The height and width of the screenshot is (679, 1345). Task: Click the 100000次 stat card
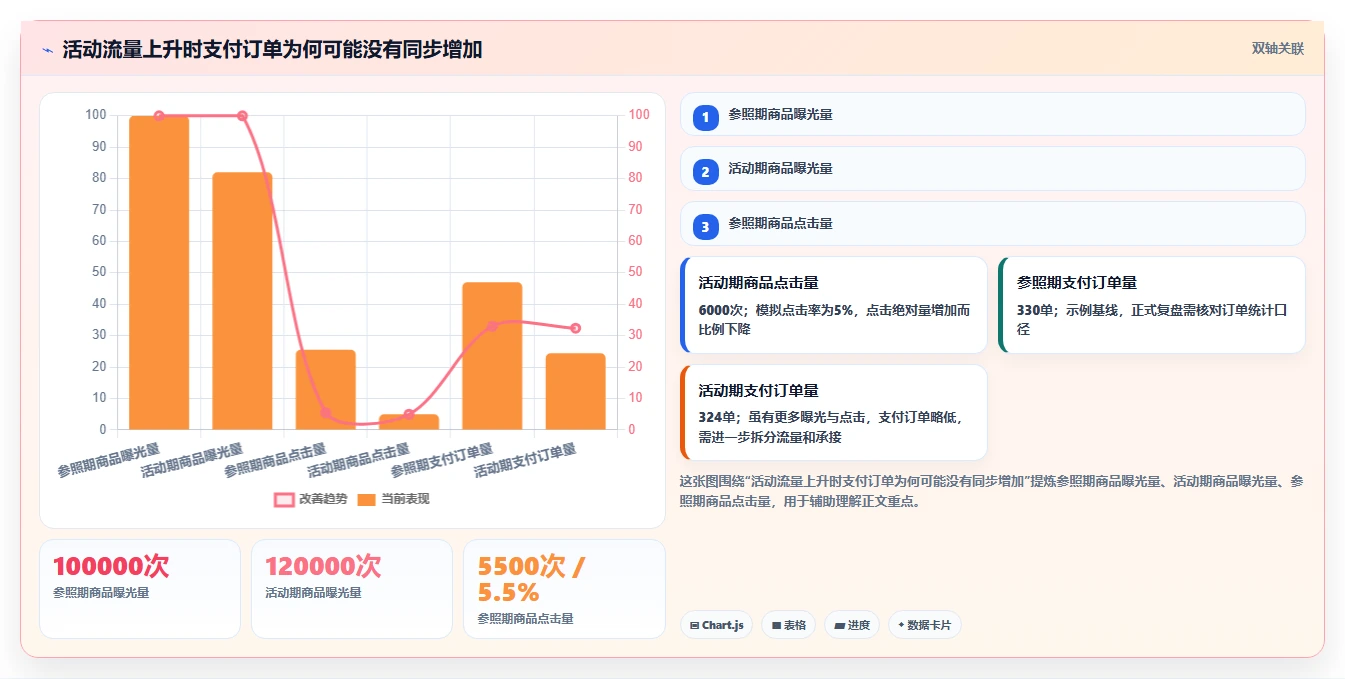click(x=140, y=589)
